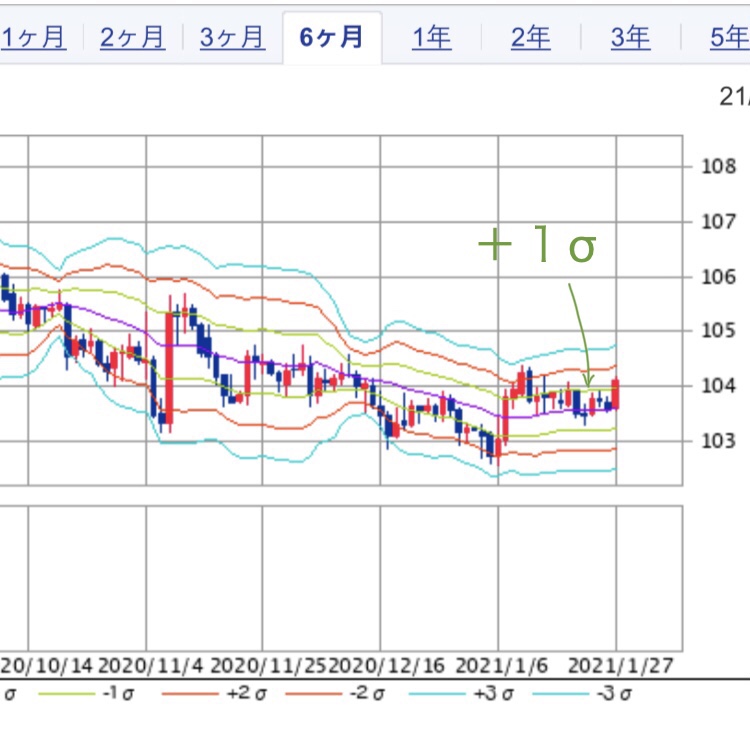Select the 2ヶ月 period tab

coord(132,38)
